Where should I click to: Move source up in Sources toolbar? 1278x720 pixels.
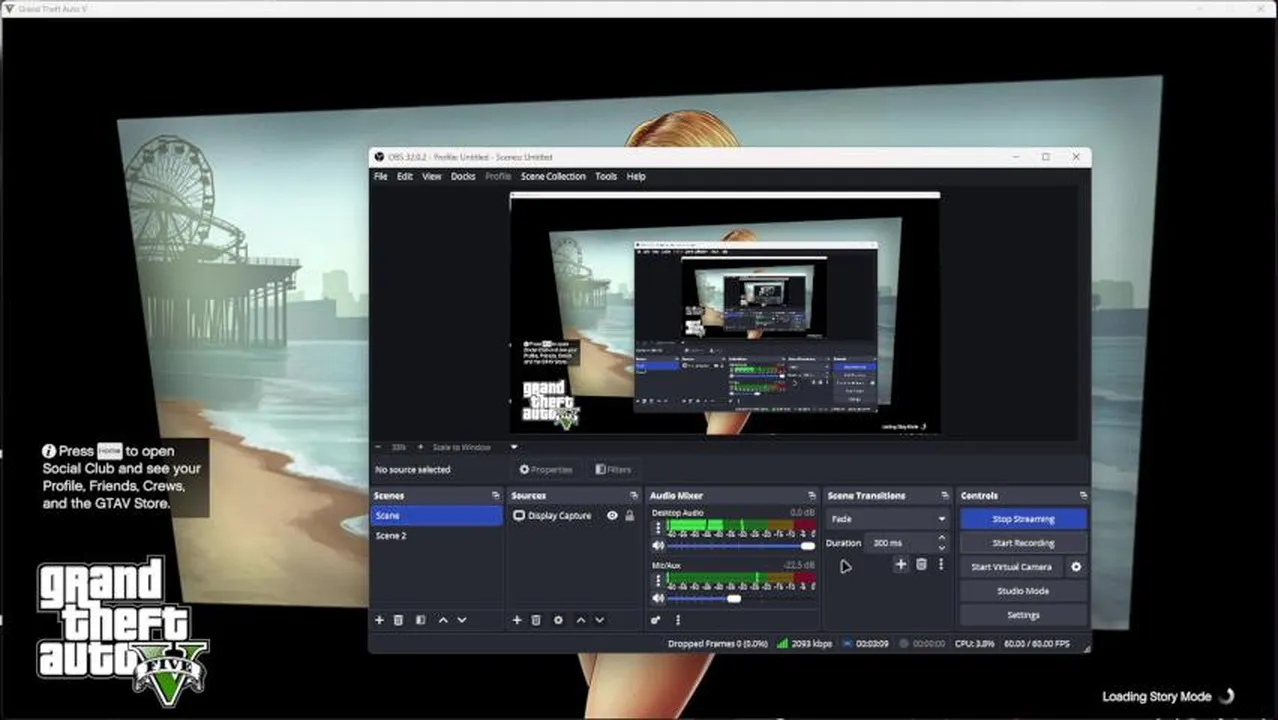coord(581,620)
